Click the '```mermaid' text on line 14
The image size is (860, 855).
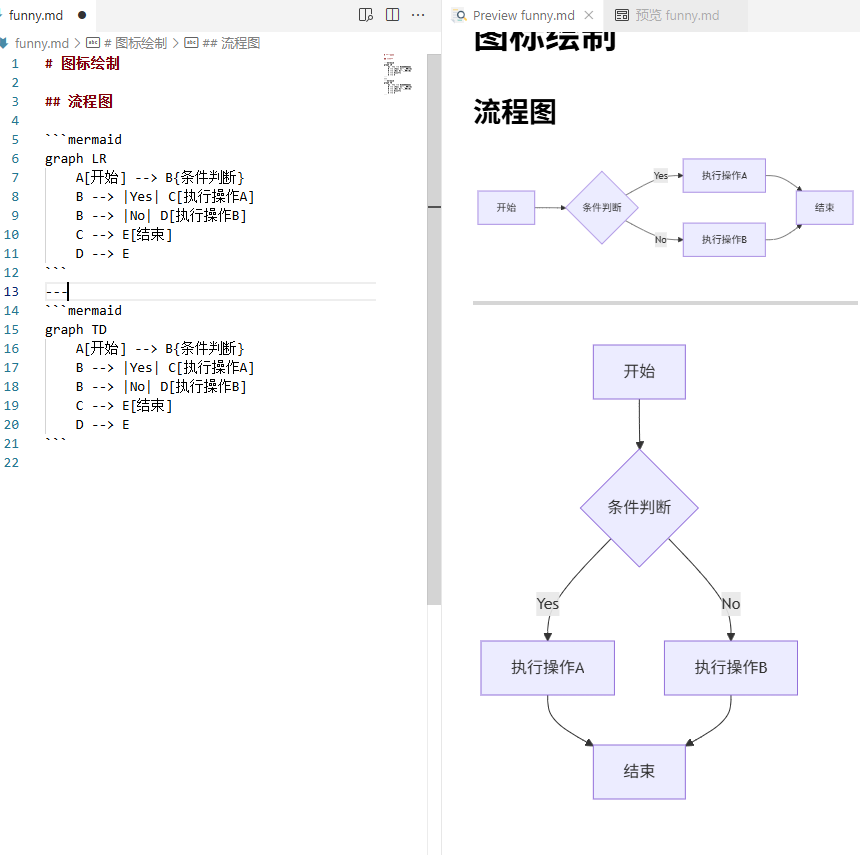[83, 310]
